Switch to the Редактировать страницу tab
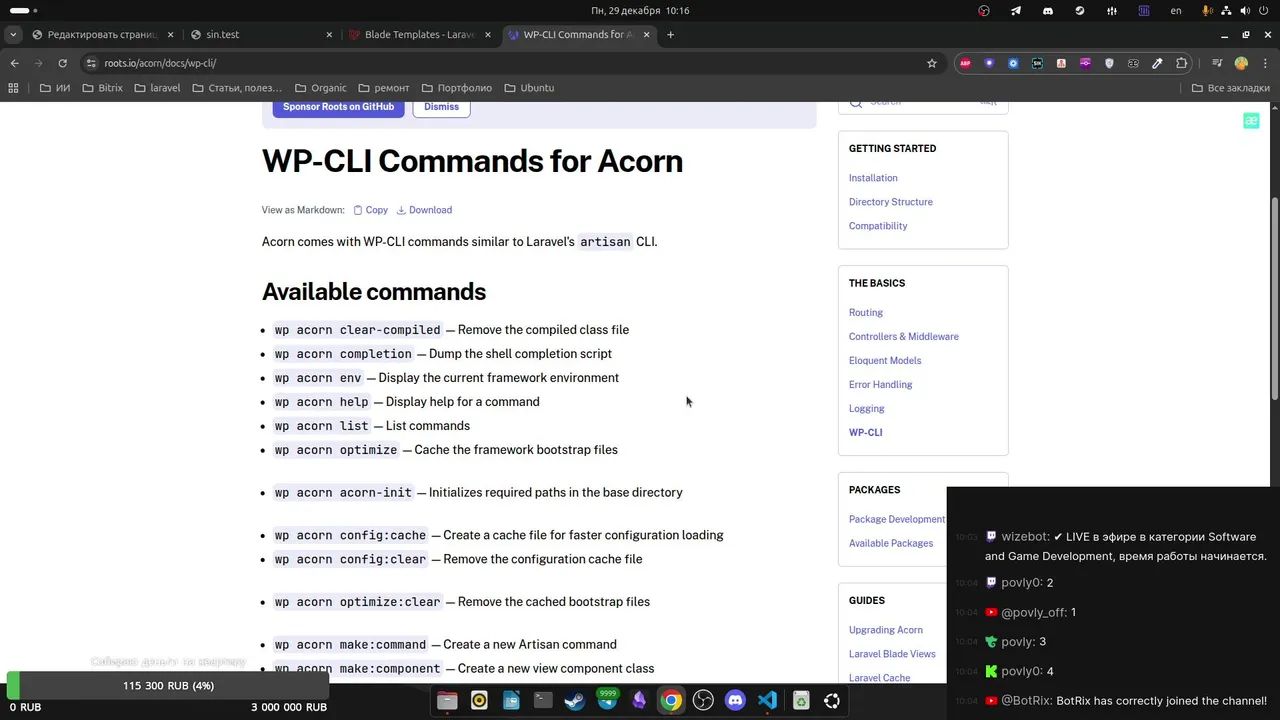This screenshot has height=720, width=1280. (x=101, y=34)
